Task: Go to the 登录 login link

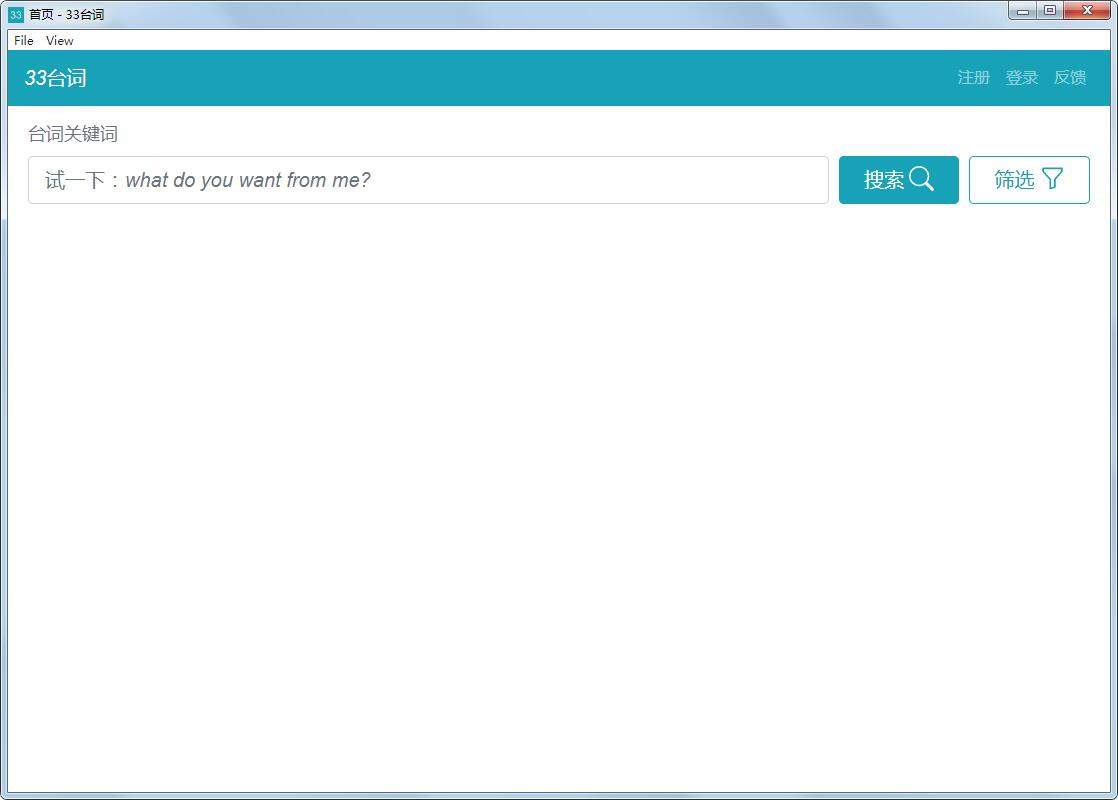Action: click(x=1021, y=78)
